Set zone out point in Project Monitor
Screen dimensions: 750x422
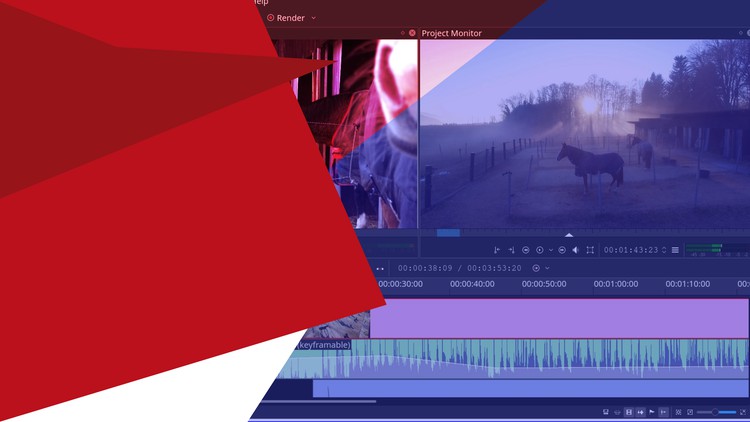tap(511, 250)
